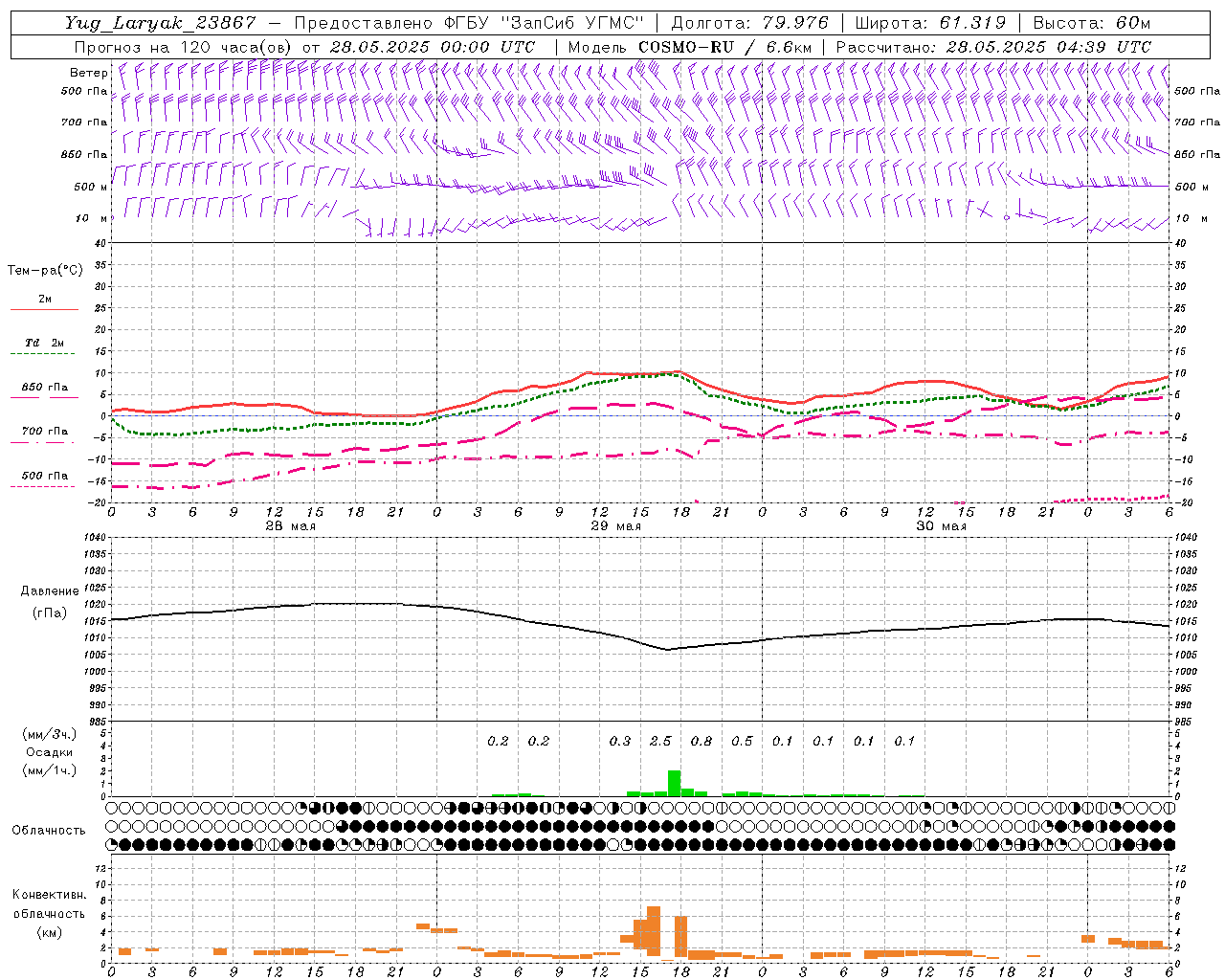Click the '0.3' precipitation amount value
Image resolution: width=1225 pixels, height=980 pixels.
point(620,741)
